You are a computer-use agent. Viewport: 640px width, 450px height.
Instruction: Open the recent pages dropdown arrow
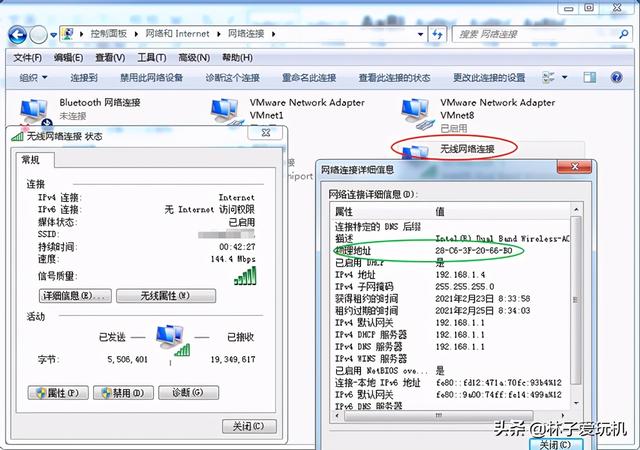coord(53,36)
